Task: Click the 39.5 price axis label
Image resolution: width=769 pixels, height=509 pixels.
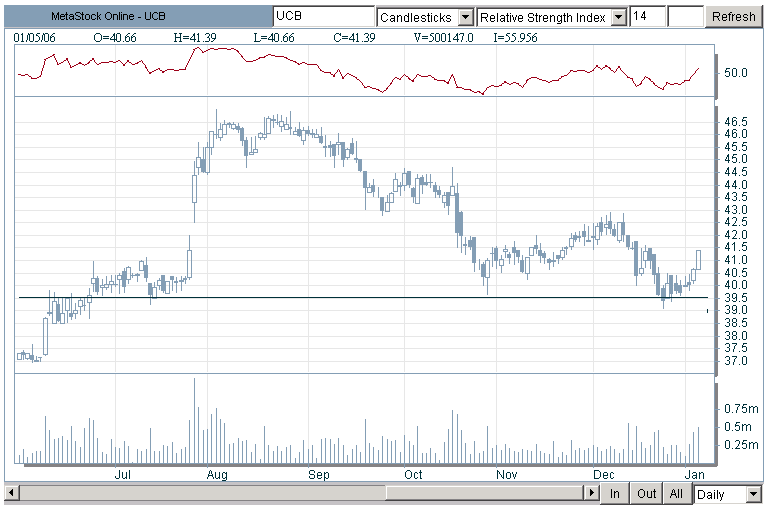Action: [736, 298]
